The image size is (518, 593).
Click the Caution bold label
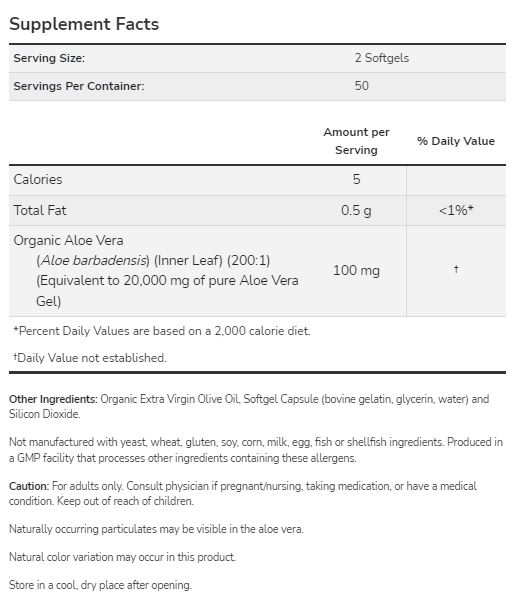[x=29, y=486]
